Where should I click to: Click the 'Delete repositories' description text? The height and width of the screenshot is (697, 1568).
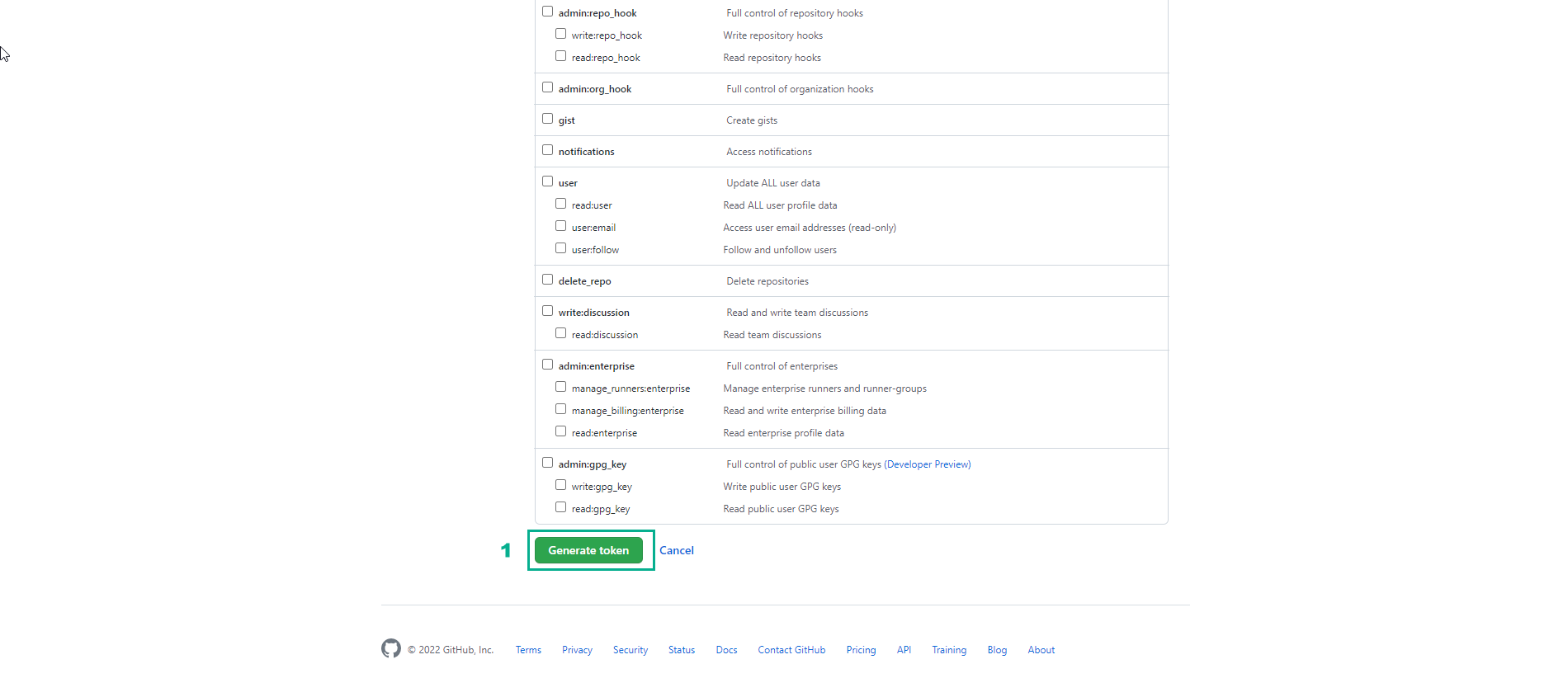tap(767, 281)
